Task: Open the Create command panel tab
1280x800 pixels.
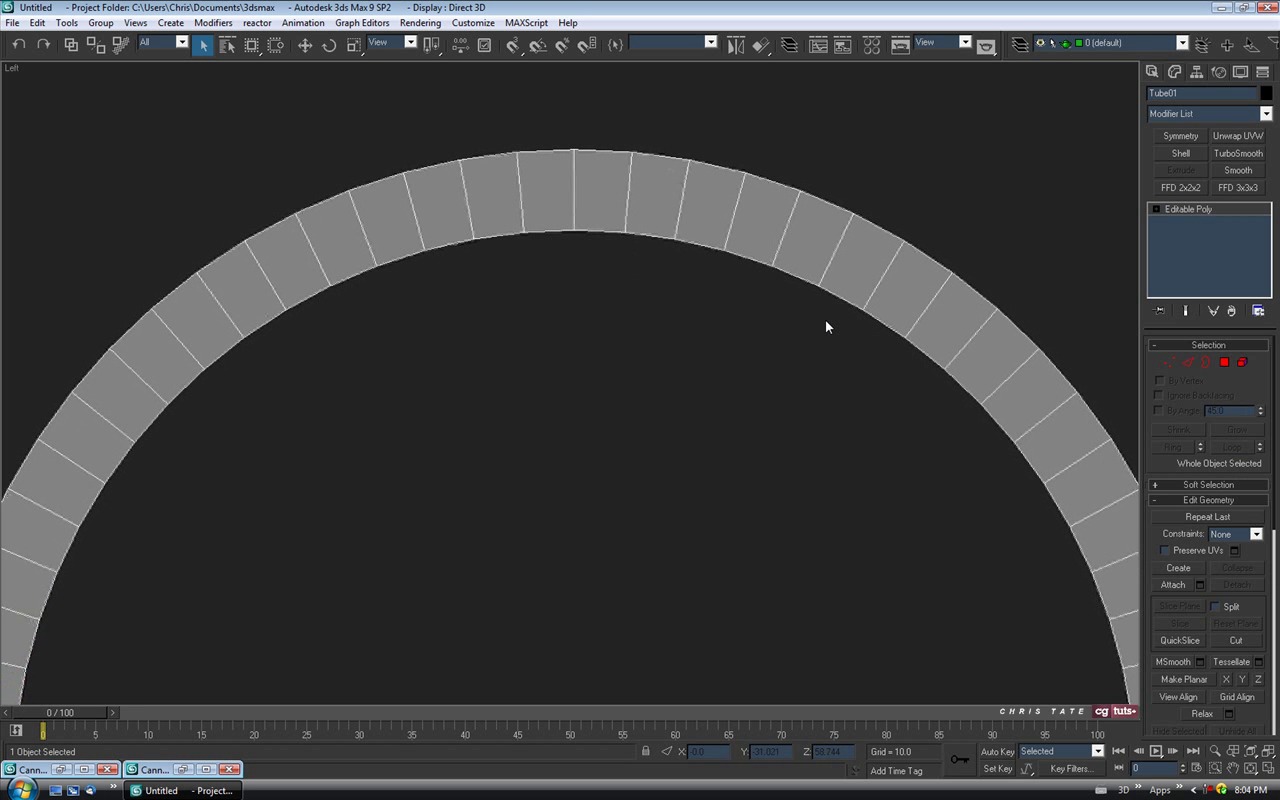Action: pos(1152,72)
